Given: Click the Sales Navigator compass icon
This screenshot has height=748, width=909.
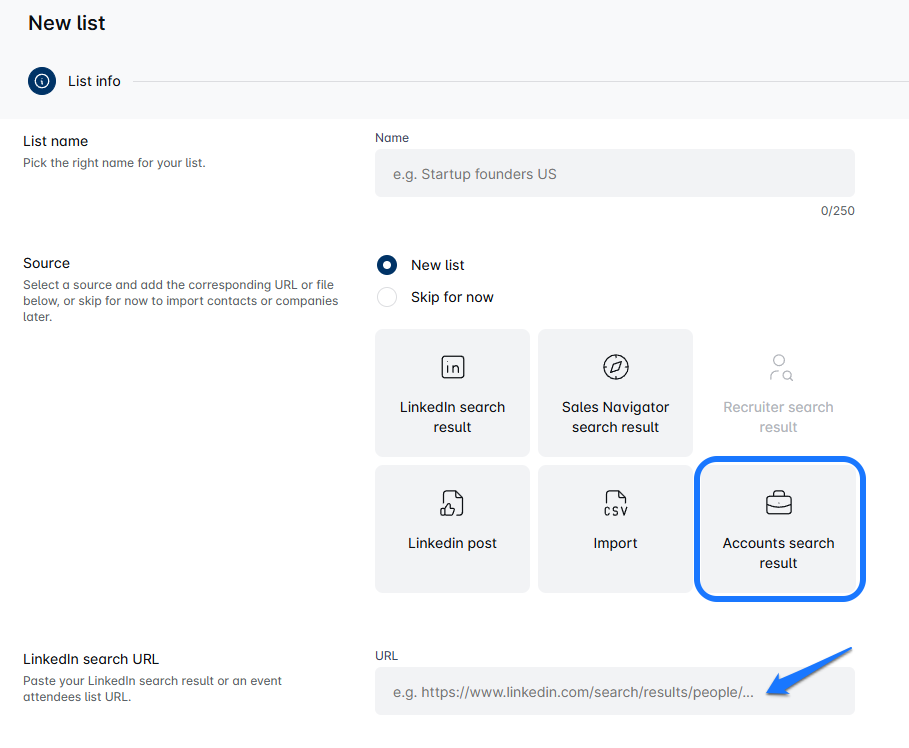Looking at the screenshot, I should pyautogui.click(x=615, y=367).
